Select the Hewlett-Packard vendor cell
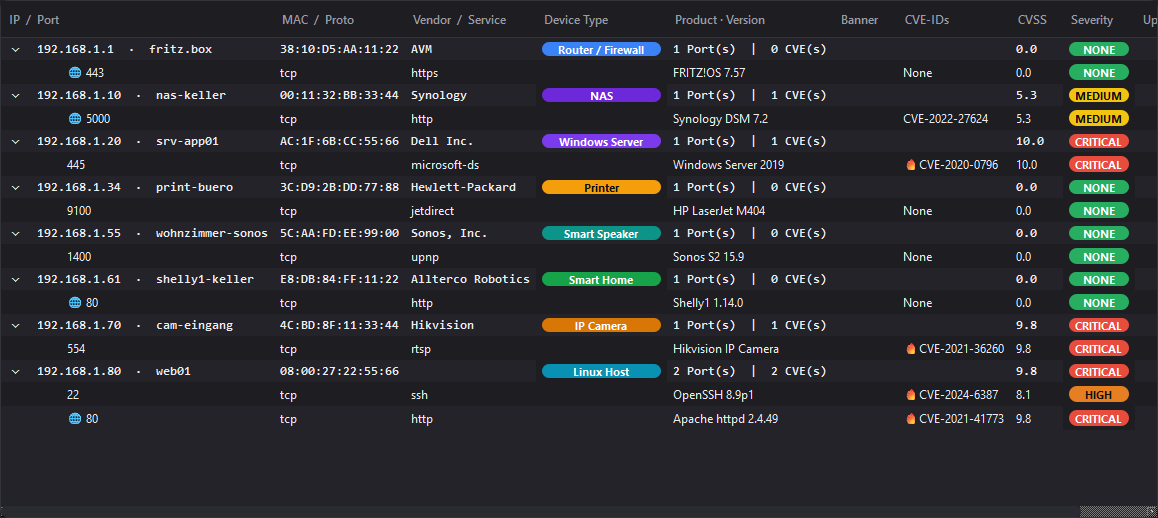1158x518 pixels. 463,188
